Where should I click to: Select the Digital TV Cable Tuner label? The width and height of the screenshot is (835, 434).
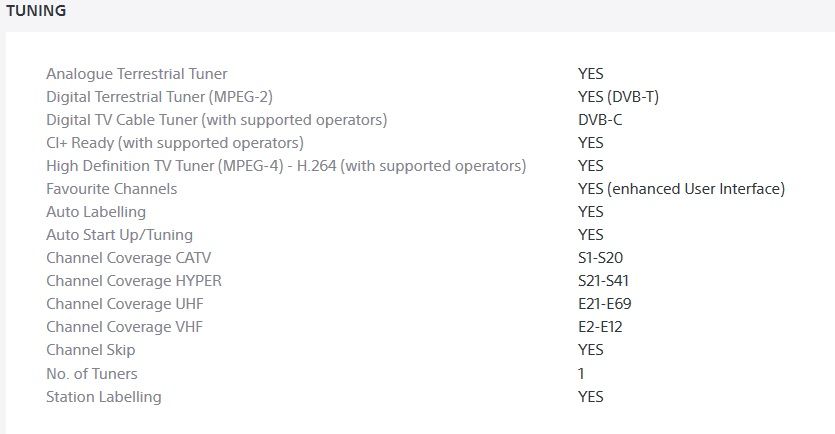coord(216,120)
